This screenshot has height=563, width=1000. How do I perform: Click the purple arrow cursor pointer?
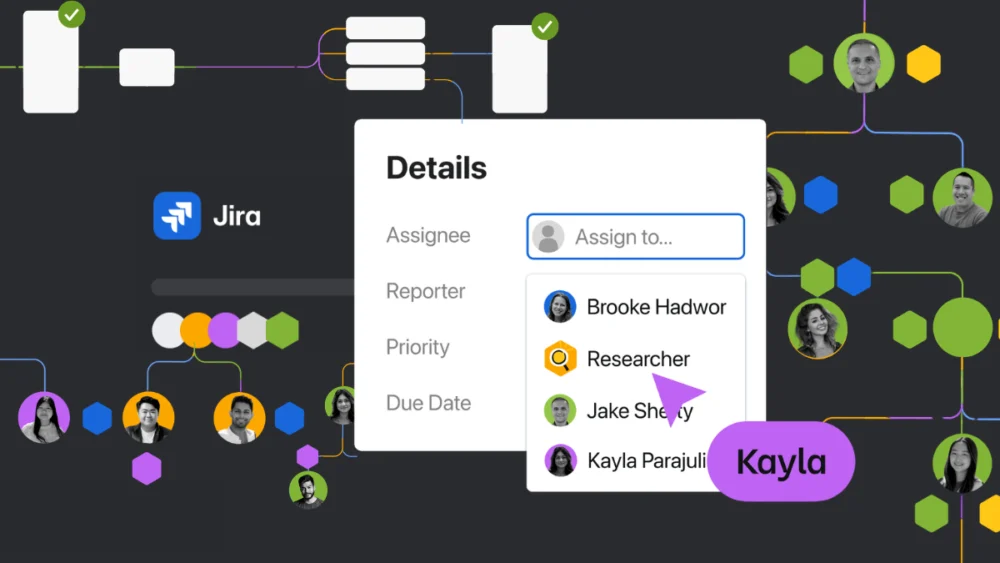[677, 397]
